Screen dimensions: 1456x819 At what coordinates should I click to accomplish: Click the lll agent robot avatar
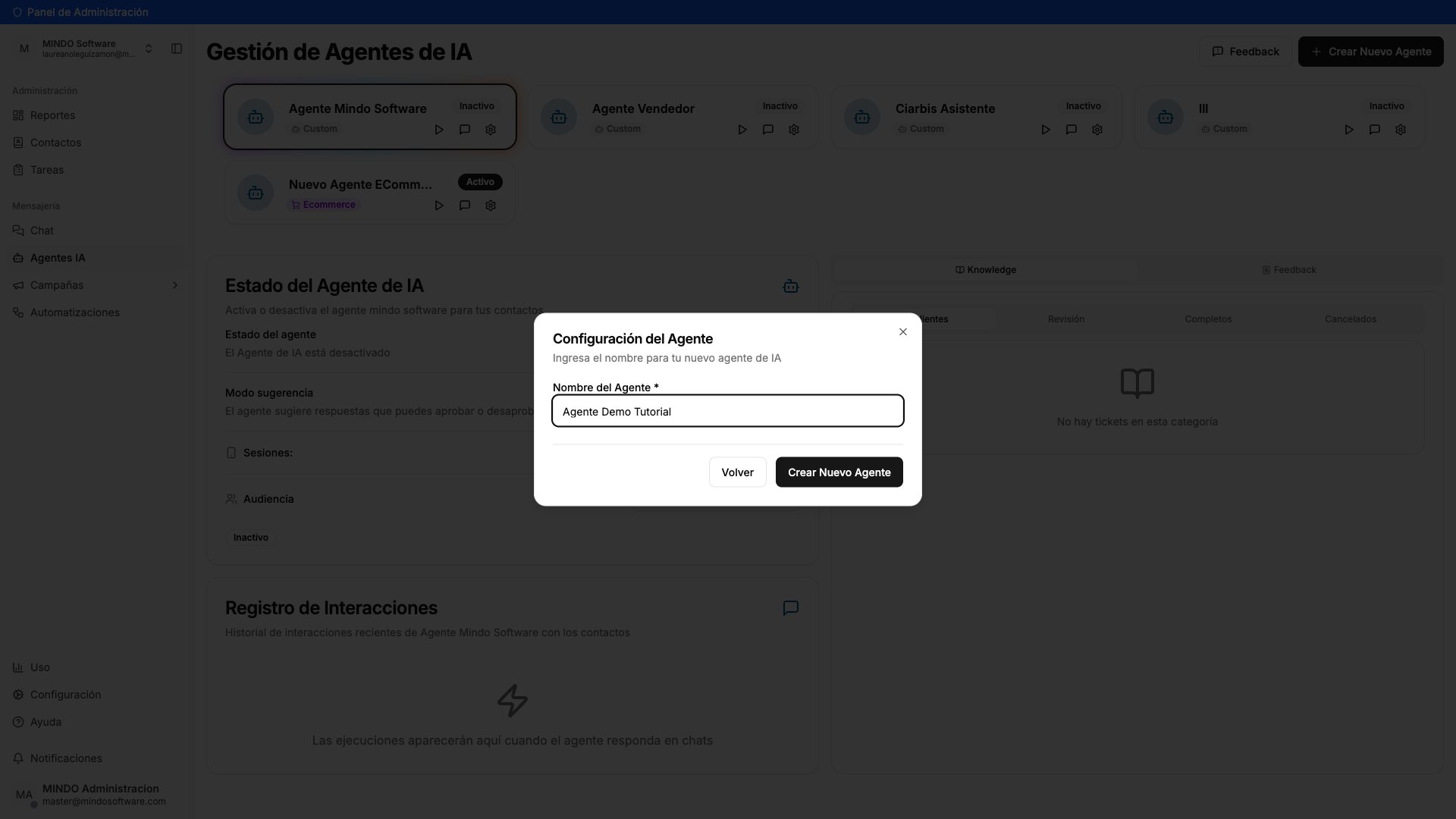(1166, 117)
